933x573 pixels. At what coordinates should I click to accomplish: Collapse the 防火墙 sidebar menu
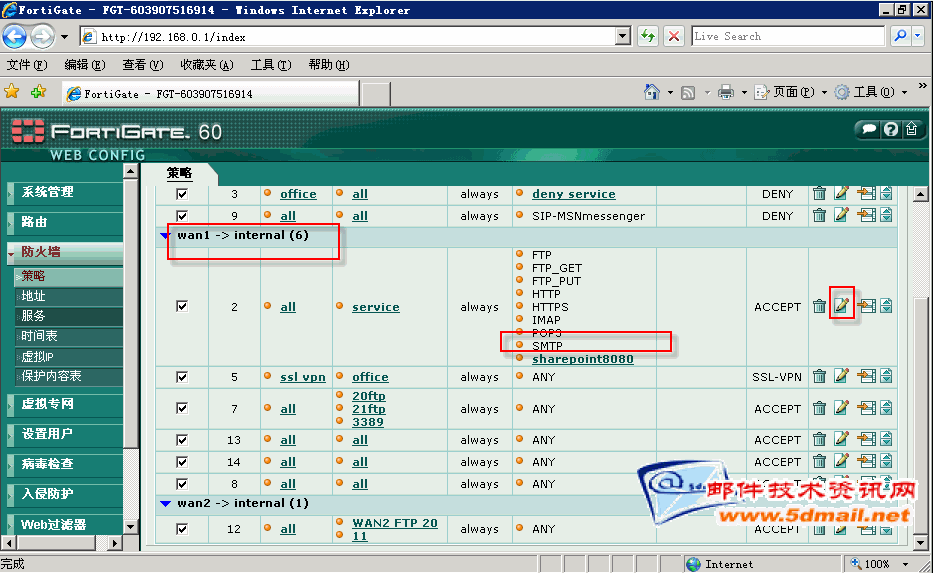(x=64, y=252)
